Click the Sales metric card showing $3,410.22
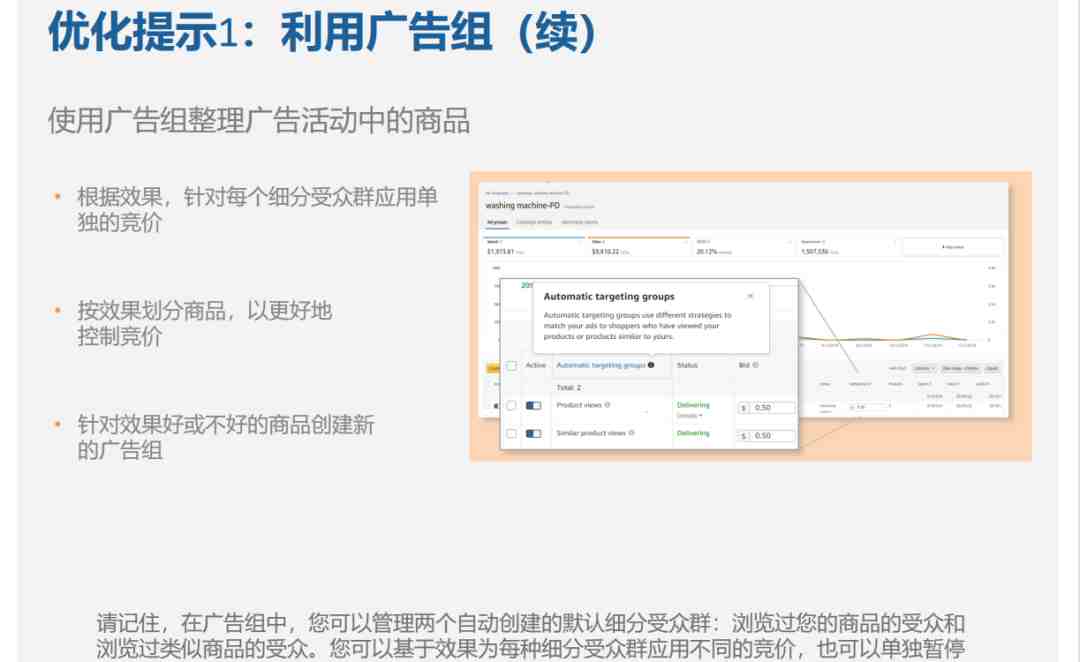Viewport: 1080px width, 662px height. (x=639, y=247)
